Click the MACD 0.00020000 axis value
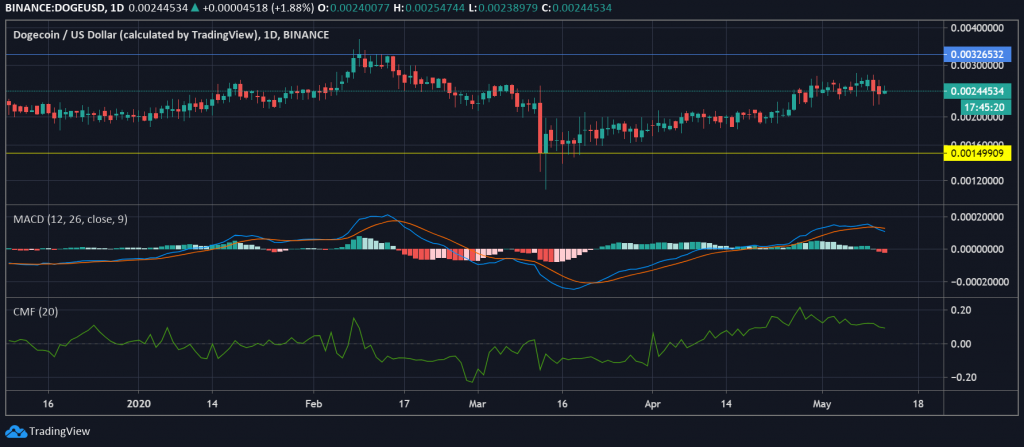 point(978,217)
